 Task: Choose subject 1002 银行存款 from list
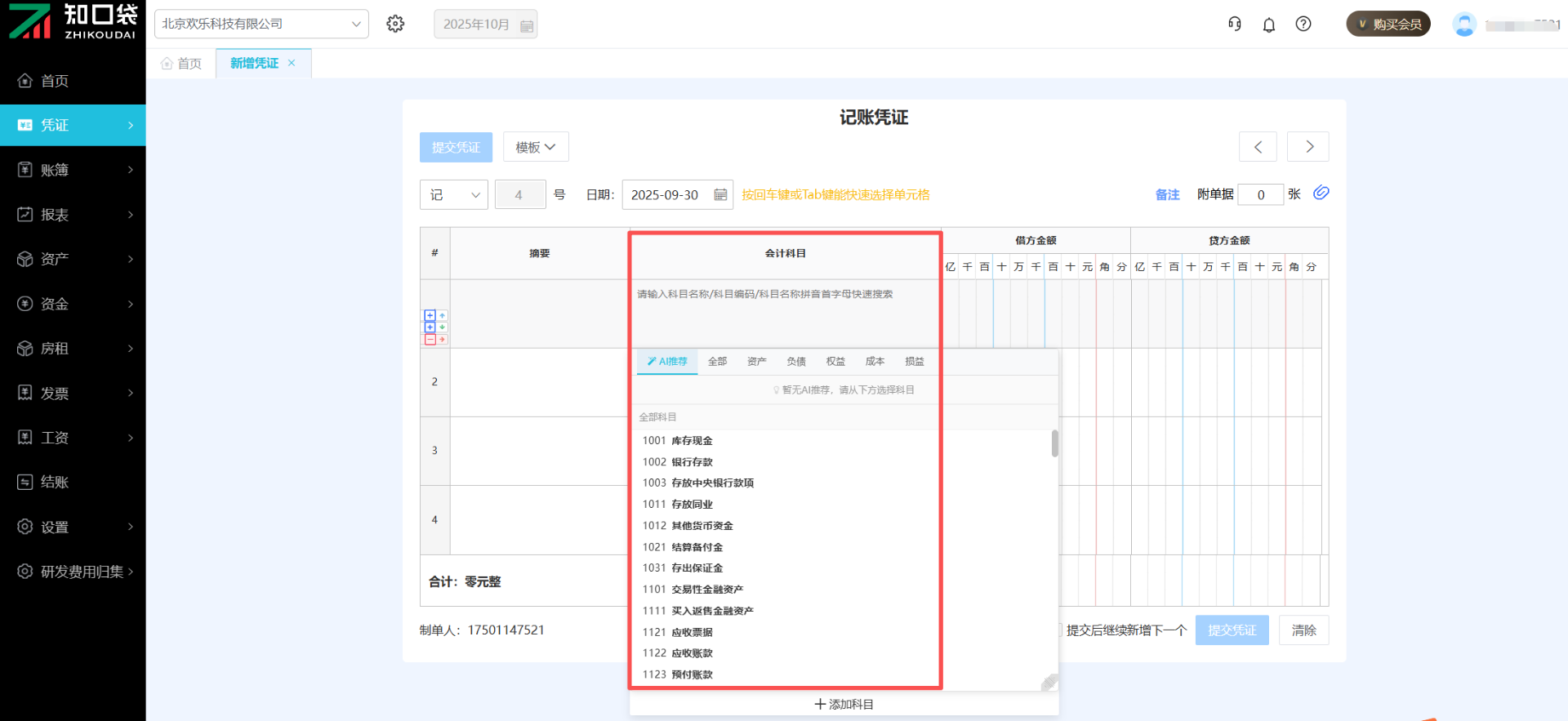click(678, 461)
